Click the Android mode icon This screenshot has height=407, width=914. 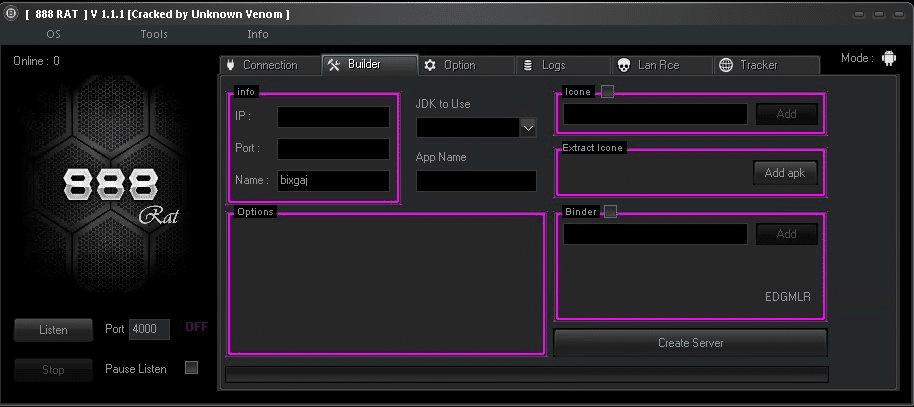(888, 58)
